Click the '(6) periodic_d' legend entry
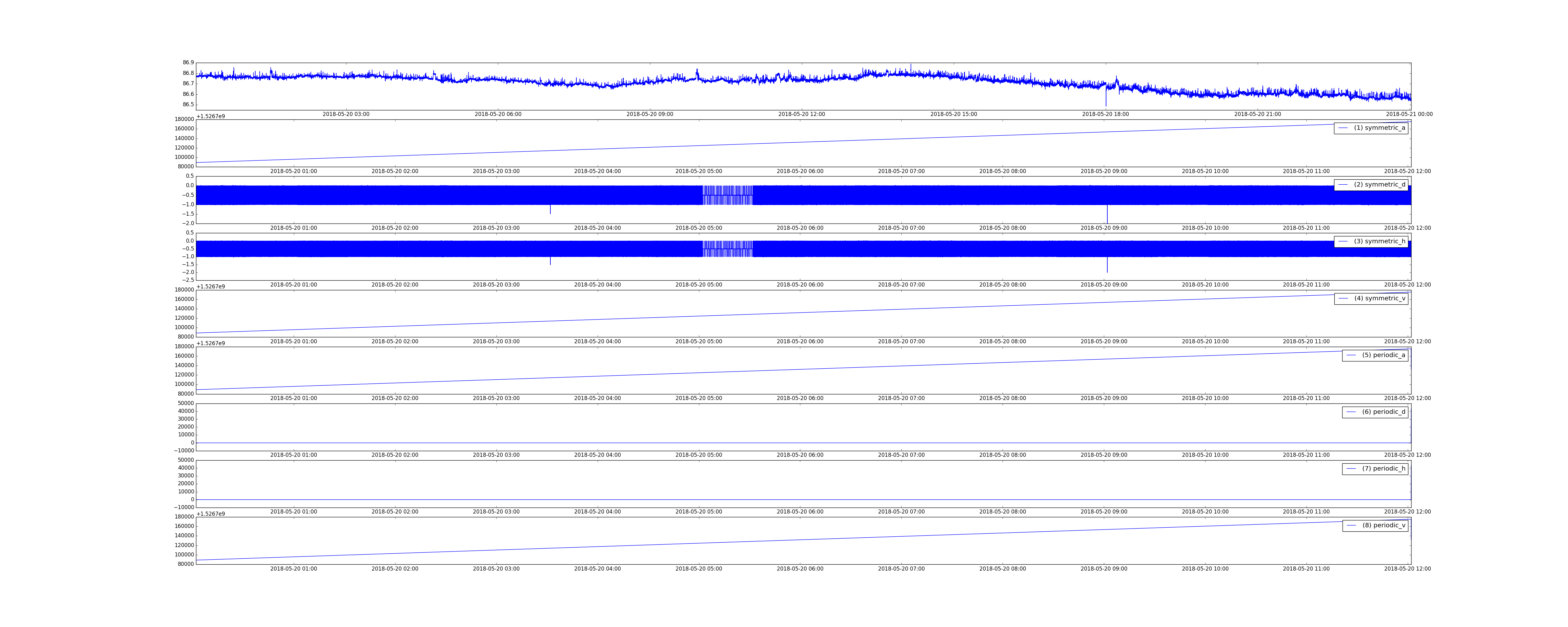This screenshot has width=1568, height=627. click(1375, 412)
